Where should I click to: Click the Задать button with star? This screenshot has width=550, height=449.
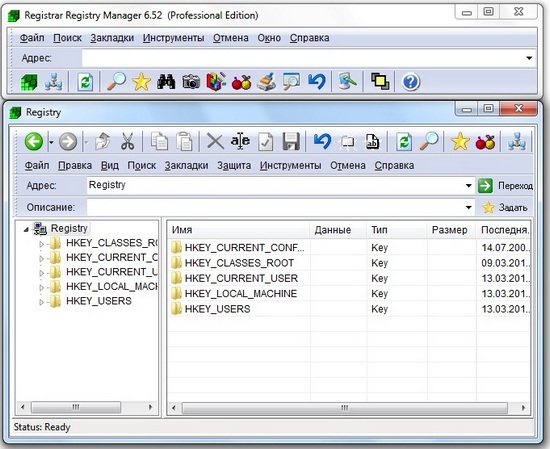pos(504,208)
